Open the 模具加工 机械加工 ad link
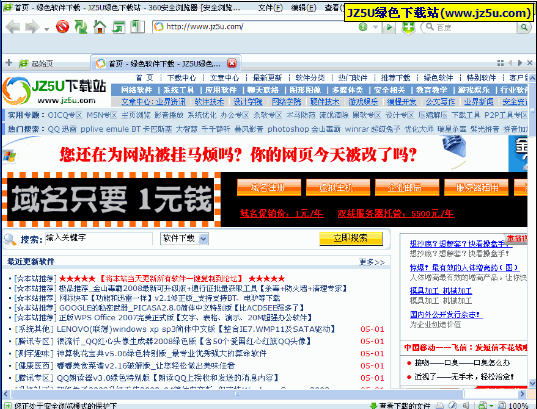 (441, 291)
